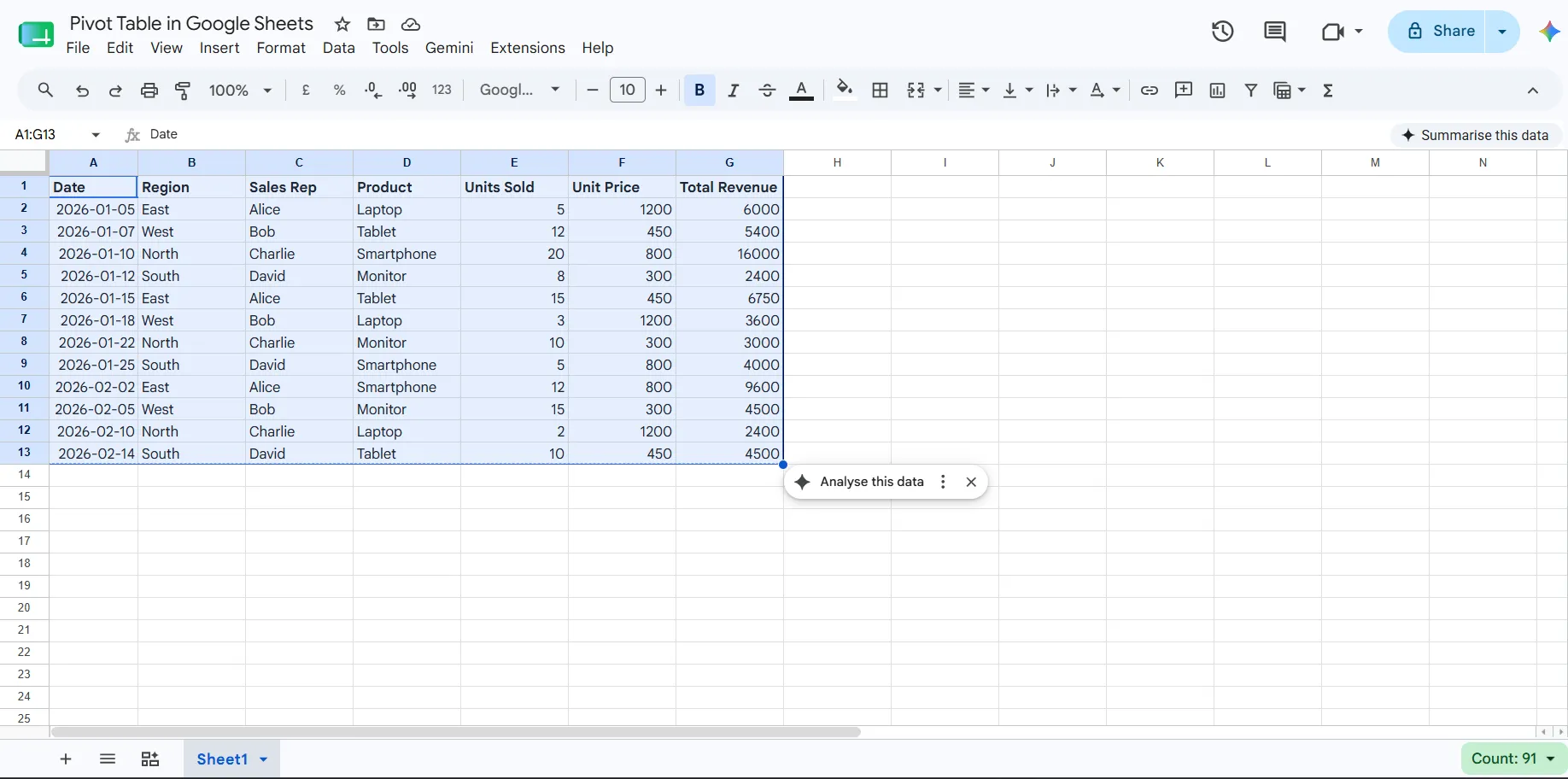The height and width of the screenshot is (779, 1568).
Task: Open the Count: 91 summary dropdown
Action: click(1512, 758)
